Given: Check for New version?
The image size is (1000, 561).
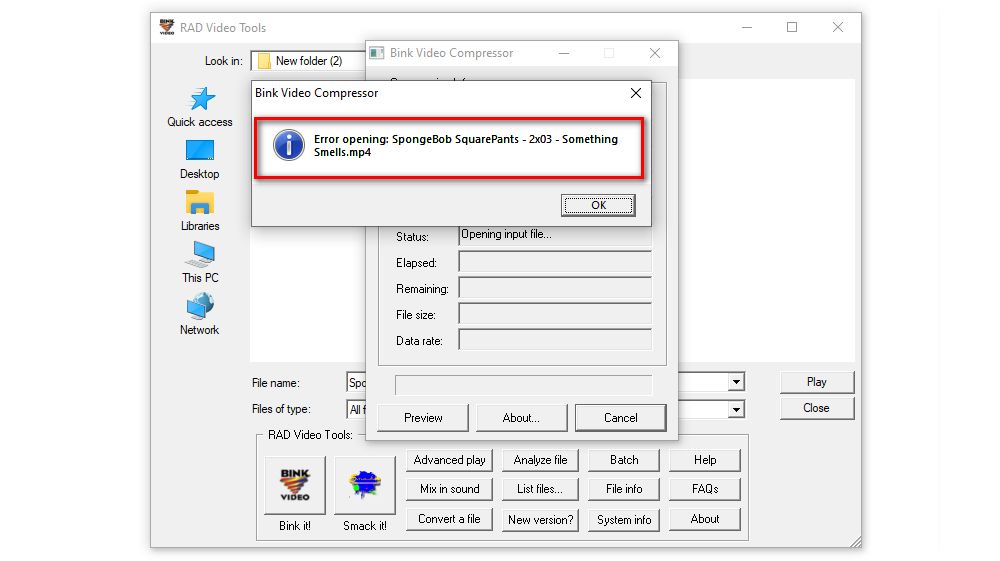Looking at the screenshot, I should [540, 520].
